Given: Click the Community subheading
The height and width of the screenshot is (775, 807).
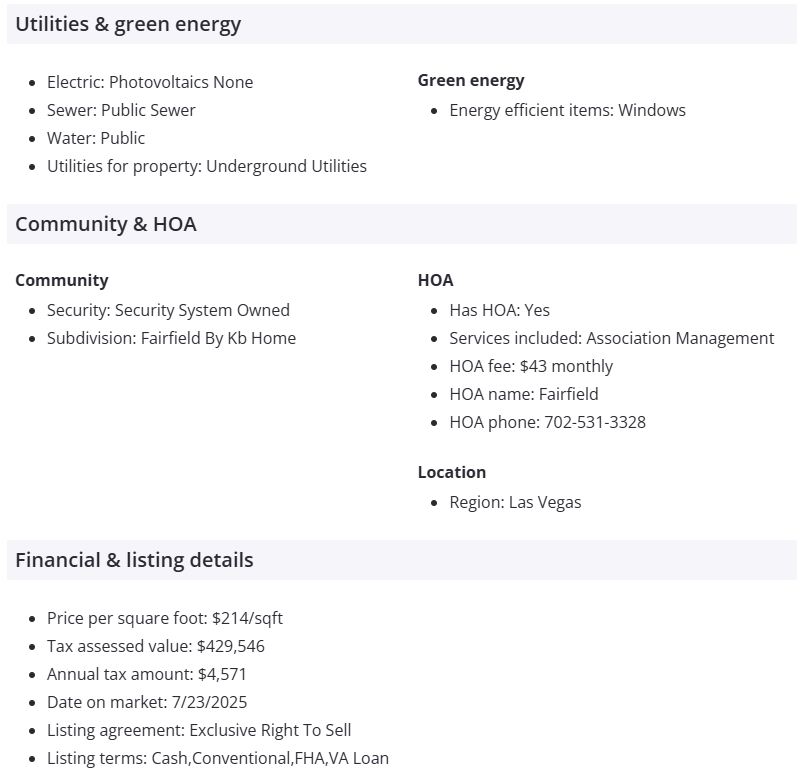Looking at the screenshot, I should [62, 281].
